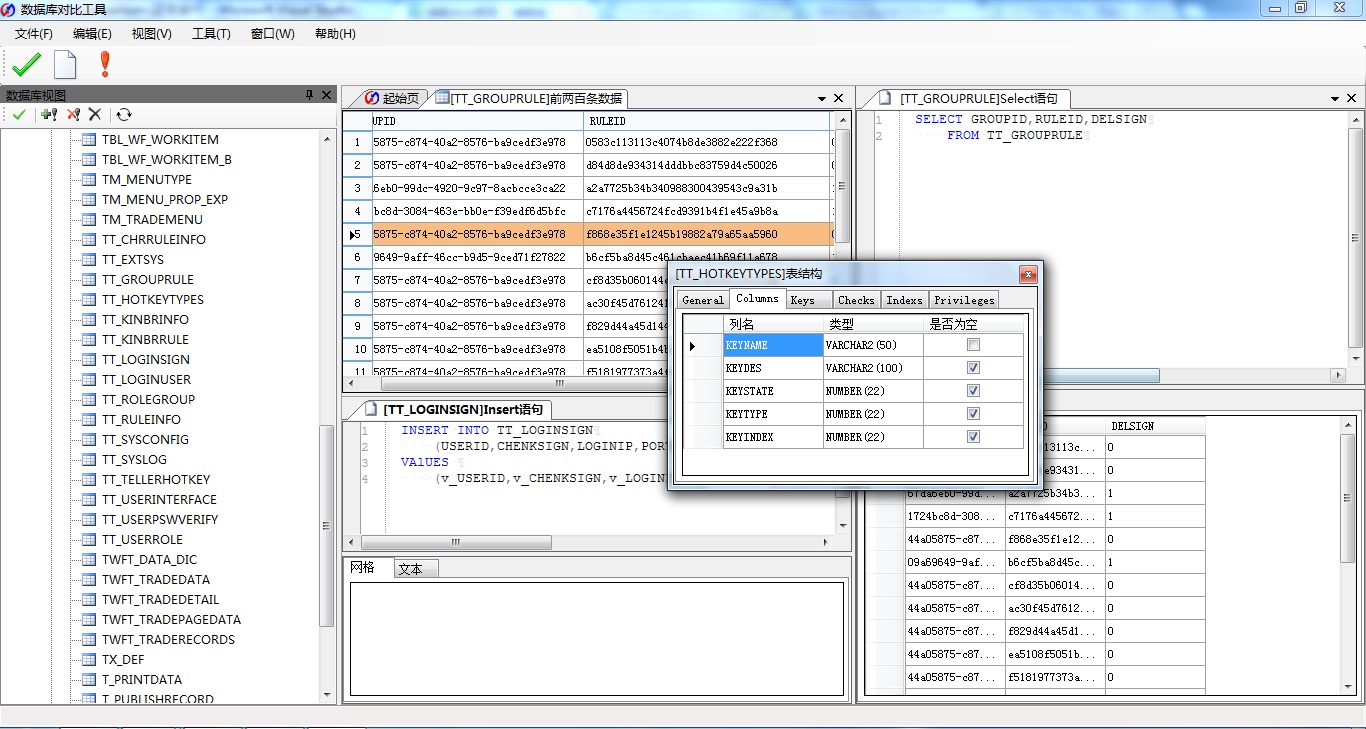This screenshot has width=1366, height=729.
Task: Open the 窗口(W) menu
Action: 272,34
